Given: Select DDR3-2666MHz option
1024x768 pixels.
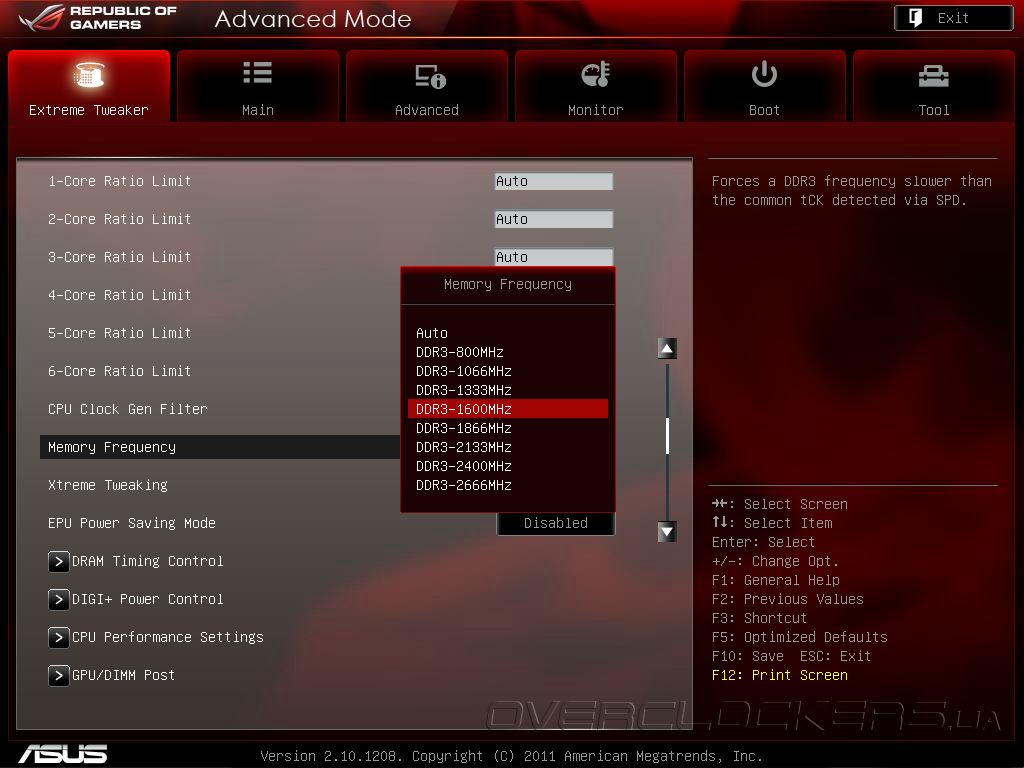Looking at the screenshot, I should [x=507, y=485].
